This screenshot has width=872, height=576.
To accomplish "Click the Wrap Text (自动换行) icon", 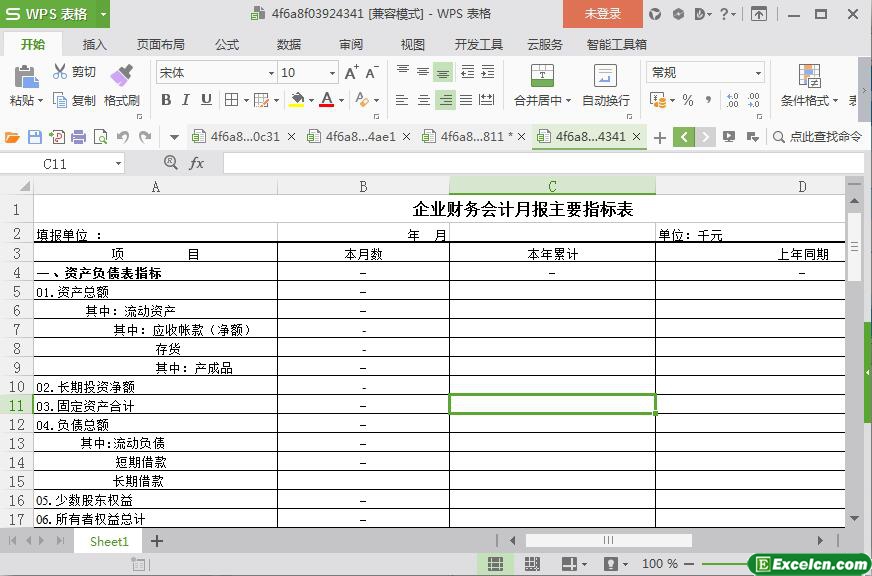I will click(x=605, y=76).
